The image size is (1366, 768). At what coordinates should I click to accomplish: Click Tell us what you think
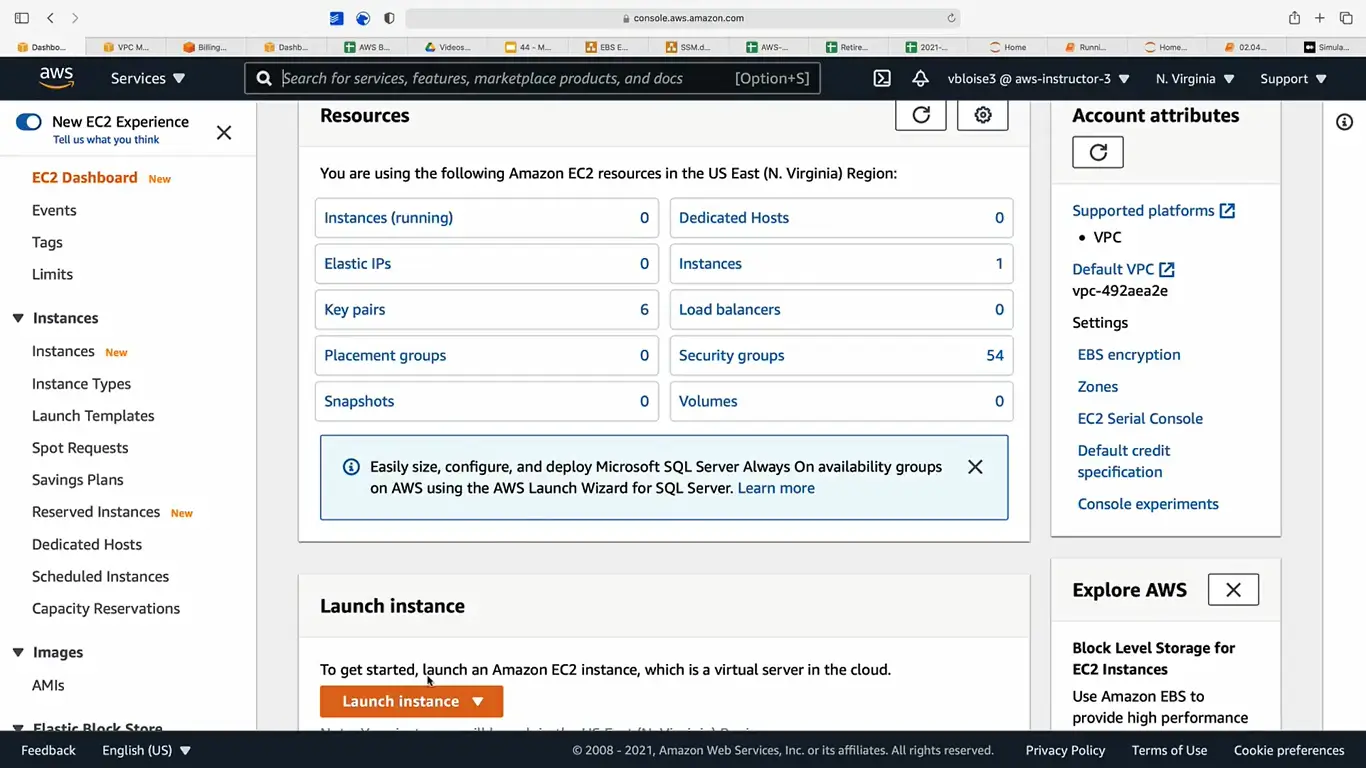click(x=106, y=140)
